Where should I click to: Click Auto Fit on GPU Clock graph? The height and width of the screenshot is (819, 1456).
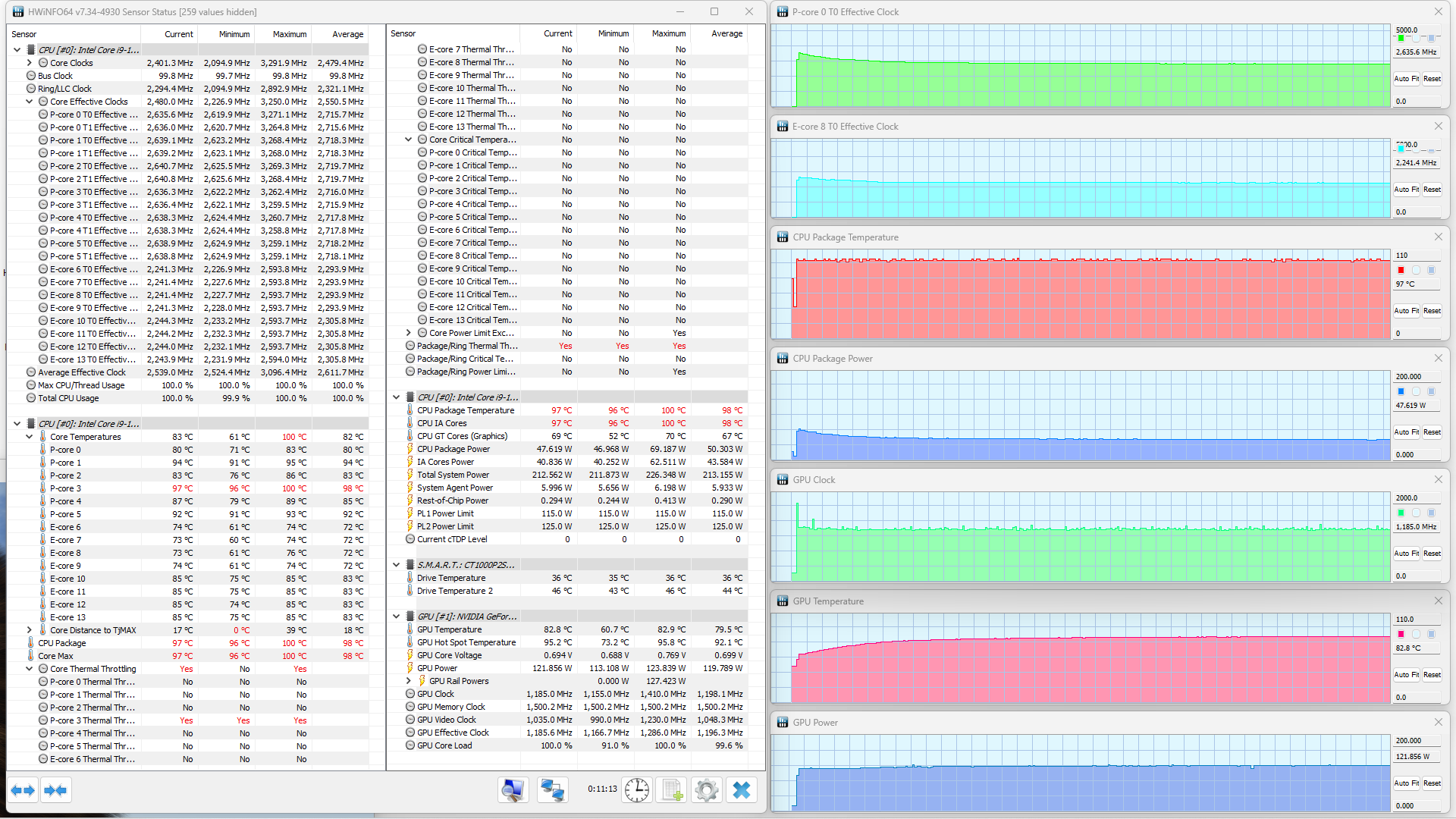pyautogui.click(x=1406, y=554)
